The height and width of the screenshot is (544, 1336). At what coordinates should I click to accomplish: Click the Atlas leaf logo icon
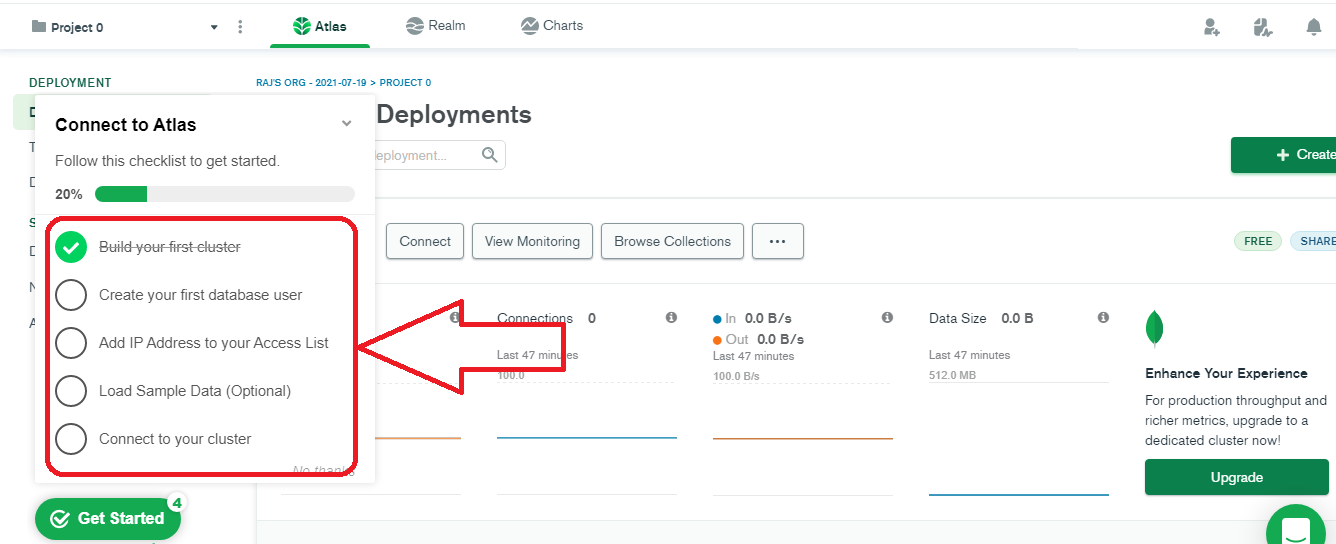301,26
